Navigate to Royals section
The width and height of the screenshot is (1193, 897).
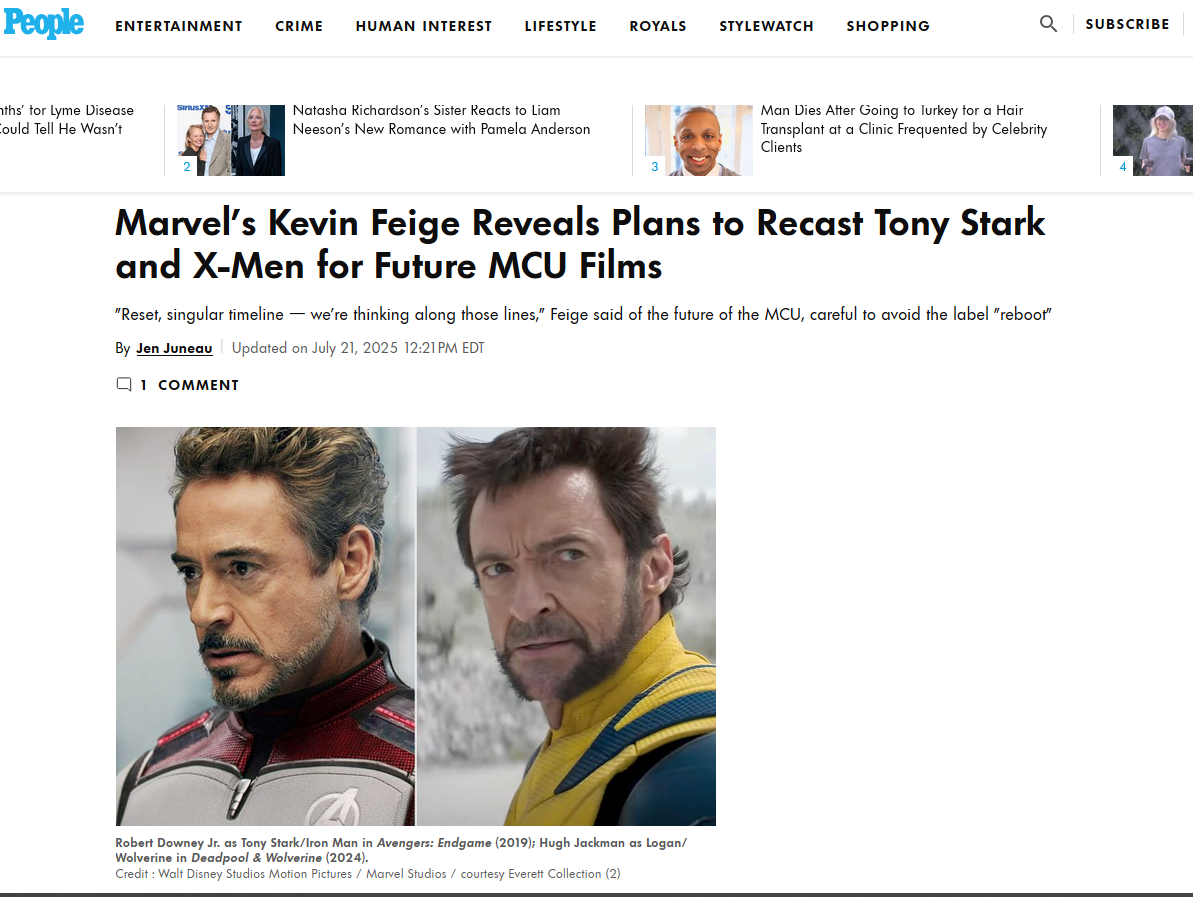point(658,26)
